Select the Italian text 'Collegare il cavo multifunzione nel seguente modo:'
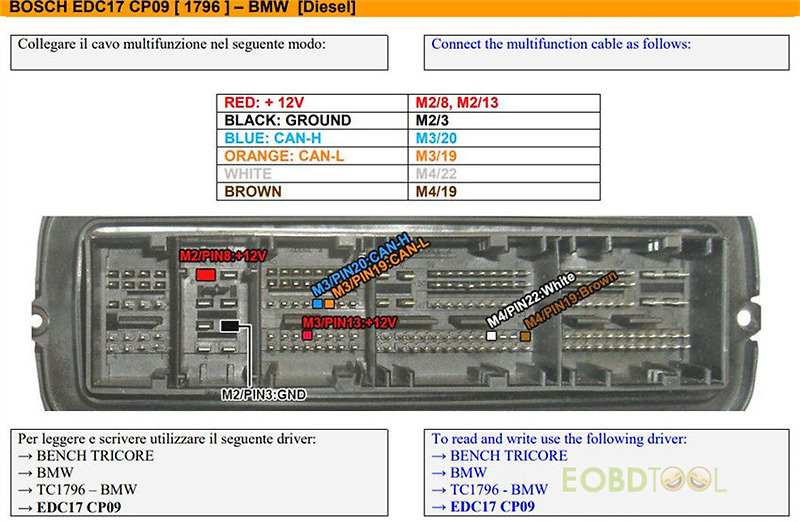 point(171,44)
